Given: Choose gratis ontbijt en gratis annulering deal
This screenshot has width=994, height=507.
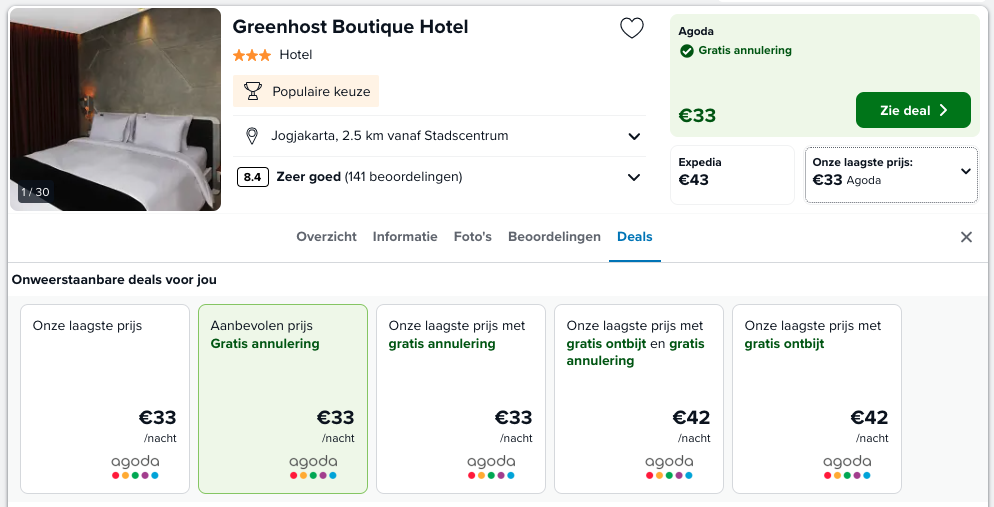Looking at the screenshot, I should click(x=639, y=399).
